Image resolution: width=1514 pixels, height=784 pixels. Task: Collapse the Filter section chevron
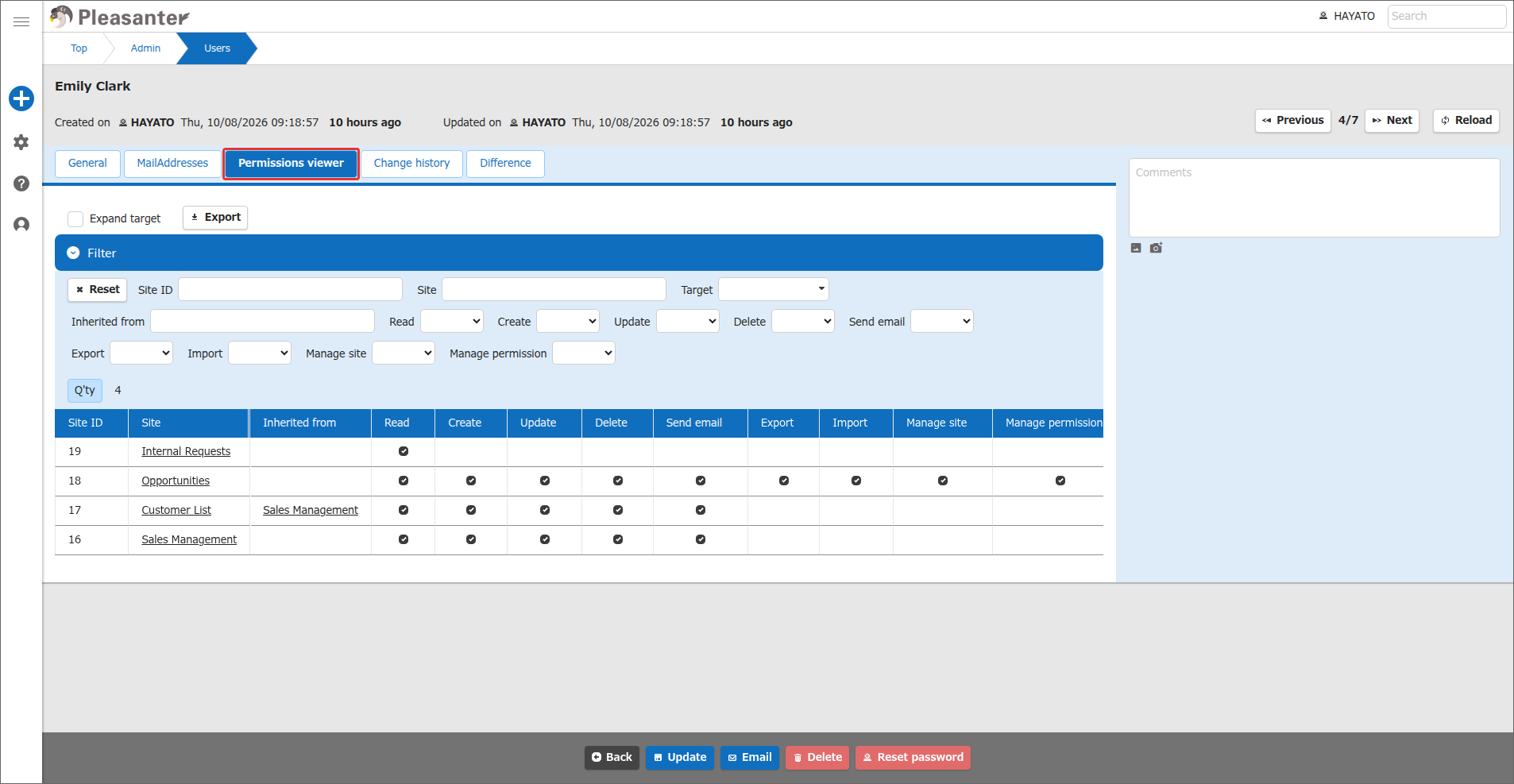73,253
